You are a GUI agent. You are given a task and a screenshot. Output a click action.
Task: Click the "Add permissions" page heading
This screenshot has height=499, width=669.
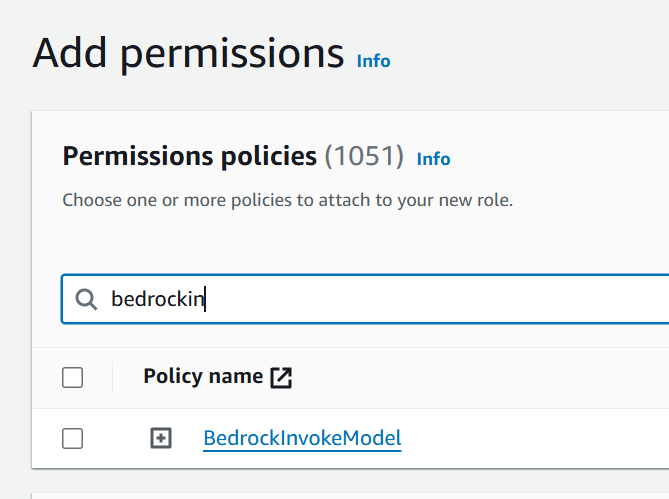[188, 52]
